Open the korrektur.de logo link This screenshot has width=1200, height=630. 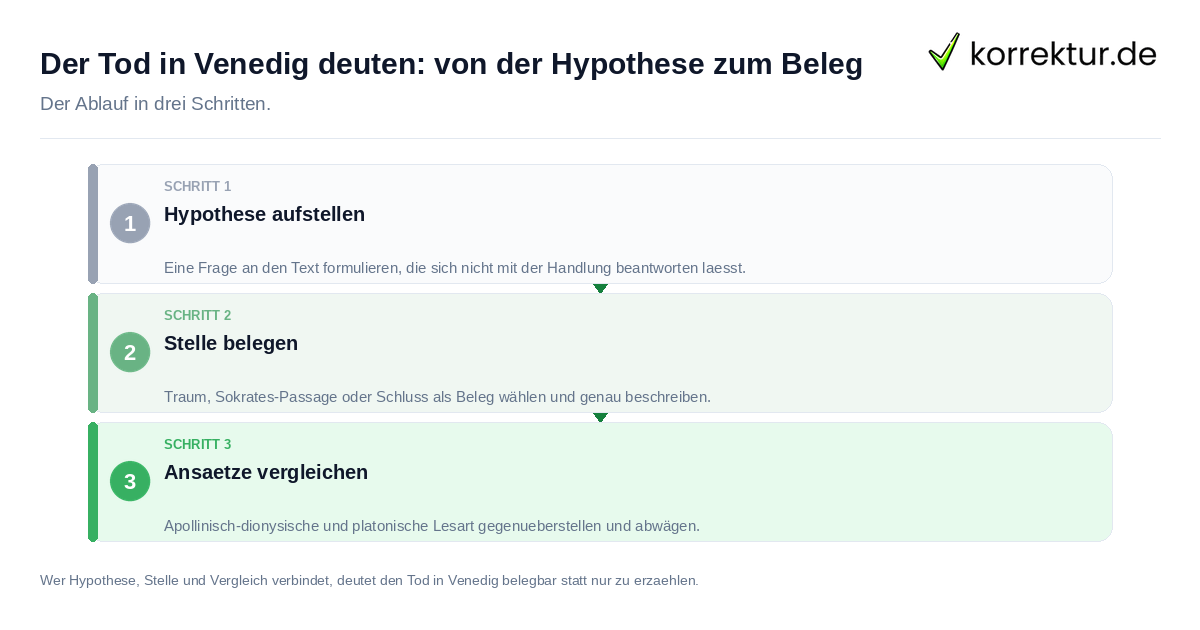pos(1043,52)
